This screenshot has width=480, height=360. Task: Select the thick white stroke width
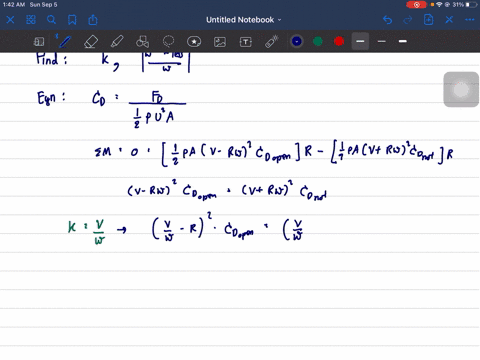pyautogui.click(x=403, y=41)
